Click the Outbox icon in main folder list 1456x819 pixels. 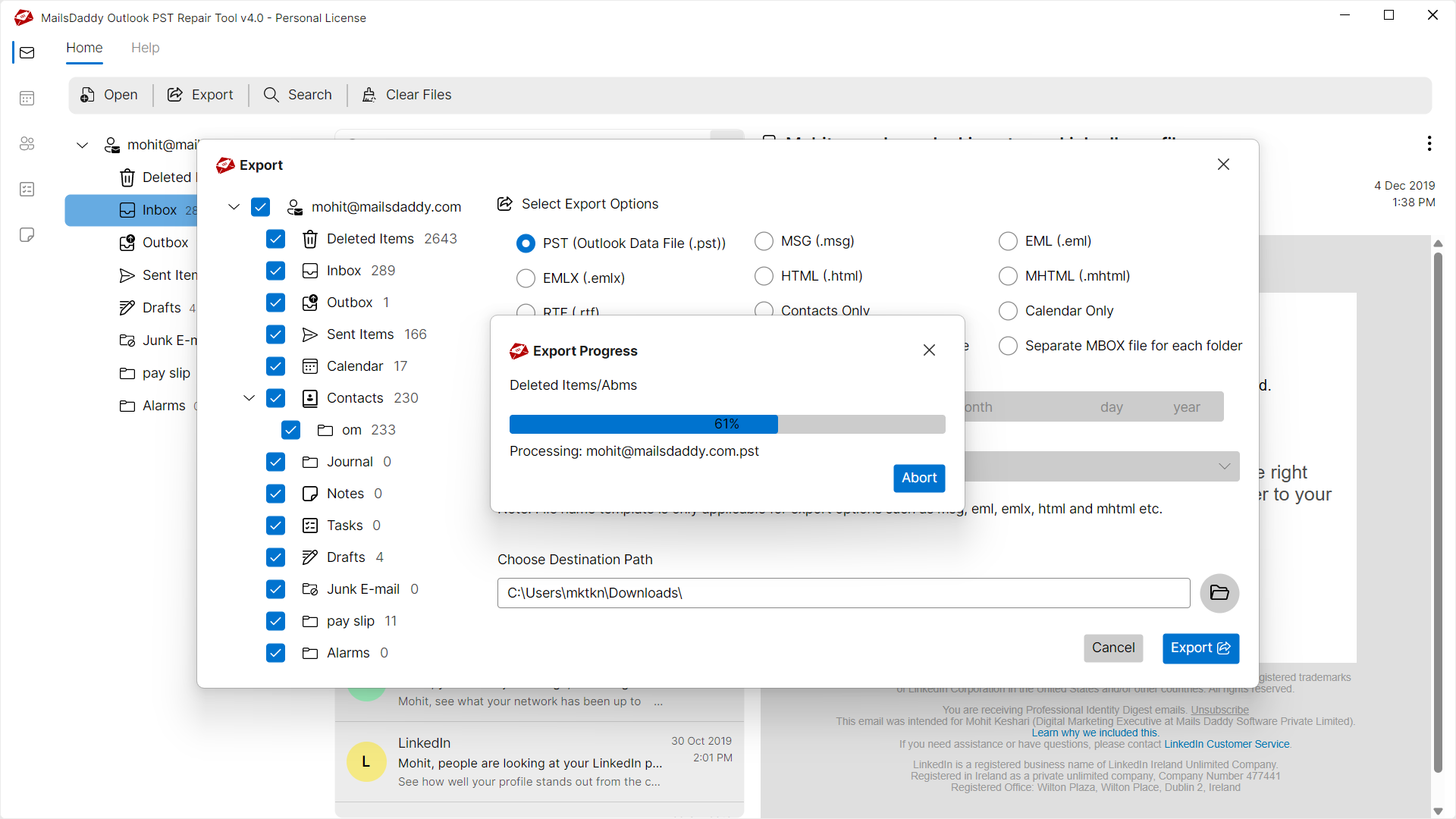click(x=127, y=243)
